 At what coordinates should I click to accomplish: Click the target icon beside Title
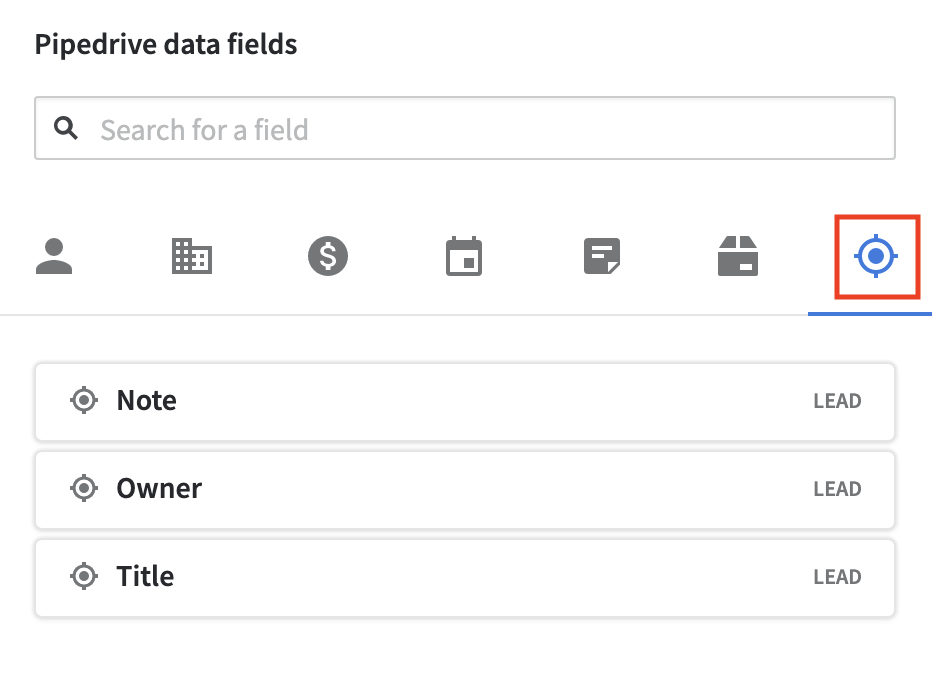(x=85, y=577)
